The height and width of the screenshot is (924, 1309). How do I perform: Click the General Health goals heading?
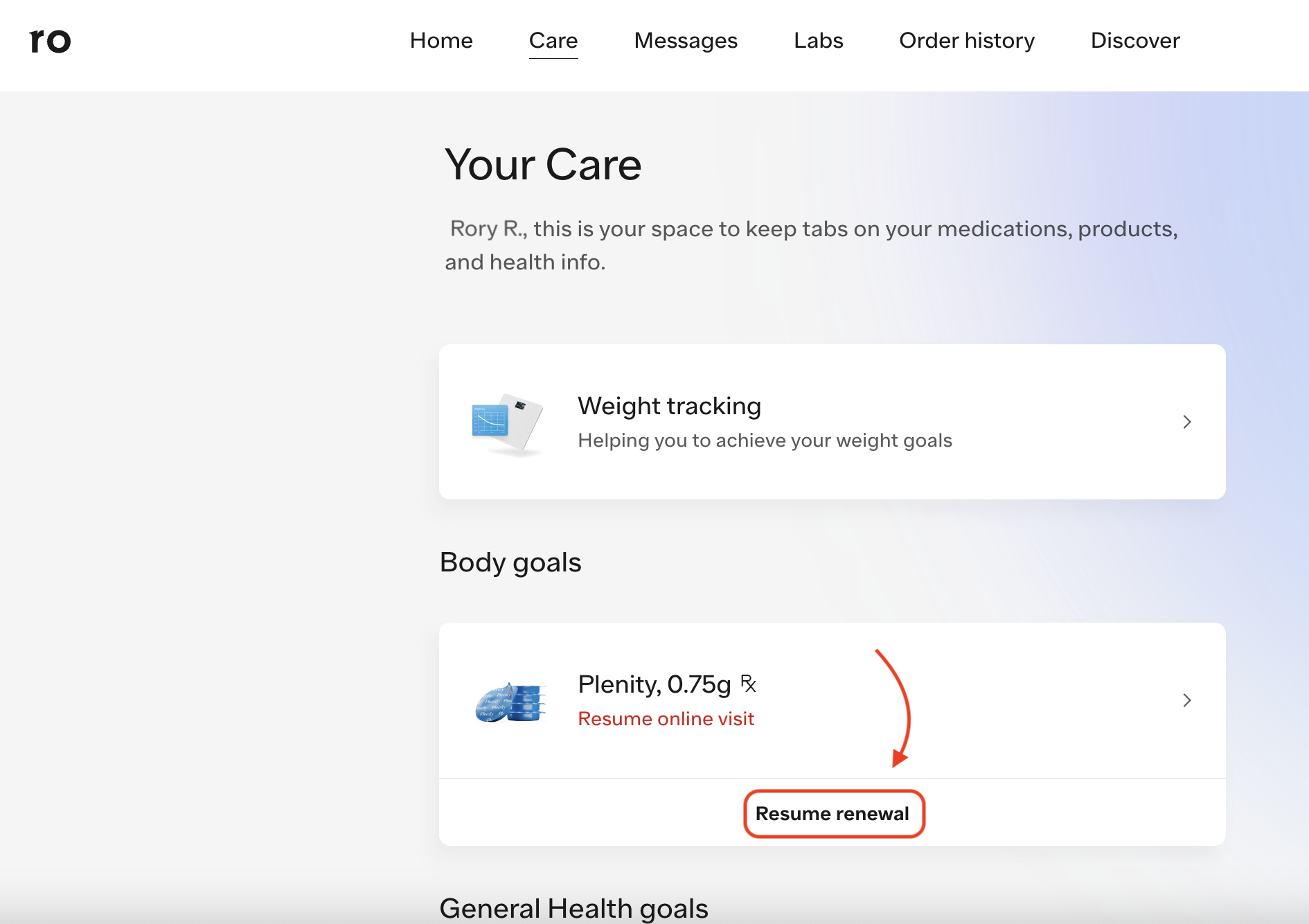[574, 908]
